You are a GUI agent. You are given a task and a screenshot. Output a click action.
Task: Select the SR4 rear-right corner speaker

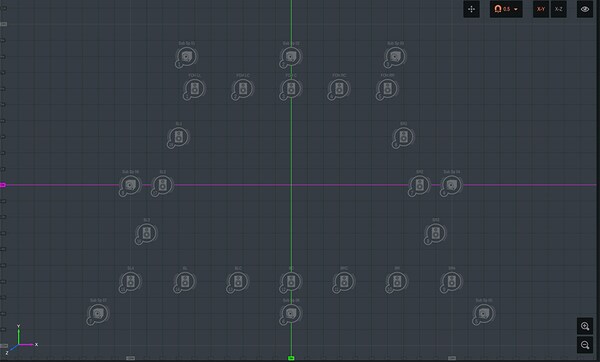tap(452, 282)
